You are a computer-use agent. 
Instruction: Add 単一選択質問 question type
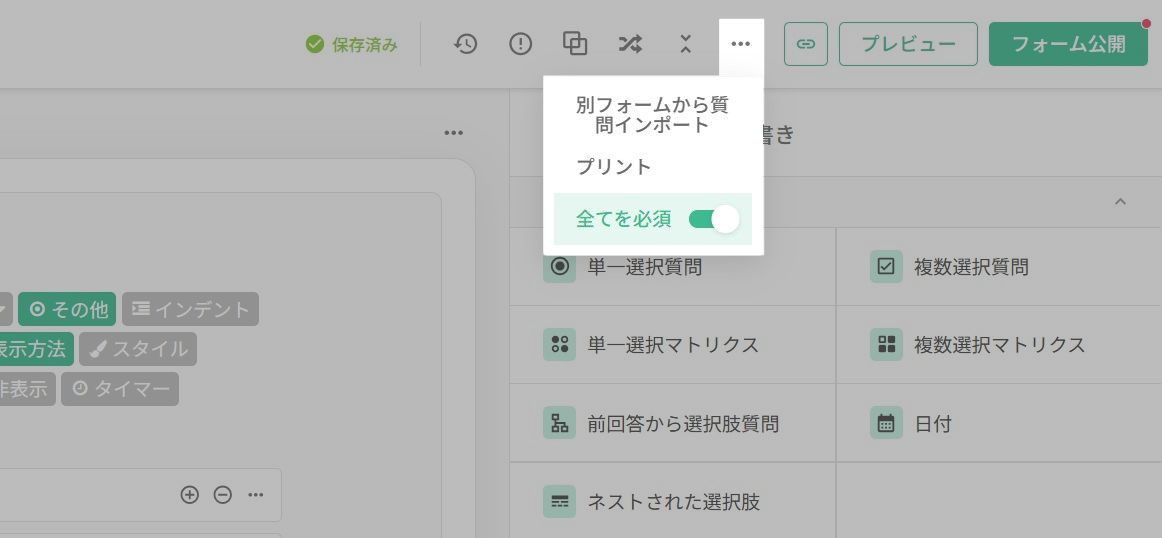point(673,267)
